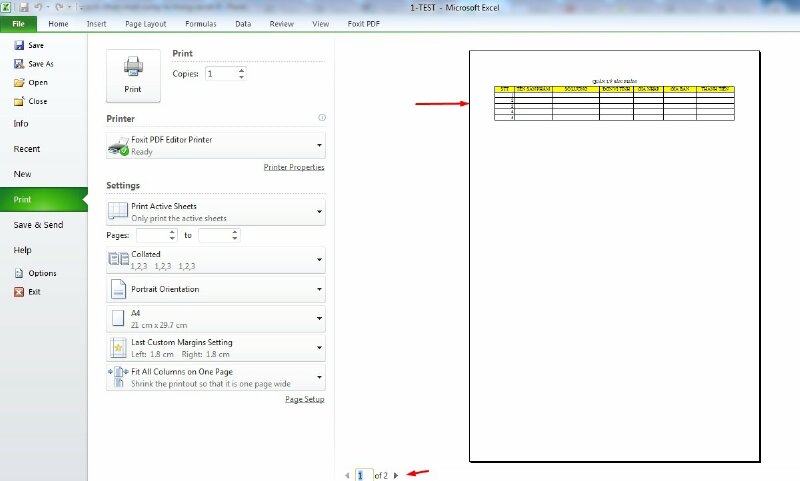Click Save in backstage menu

(36, 45)
